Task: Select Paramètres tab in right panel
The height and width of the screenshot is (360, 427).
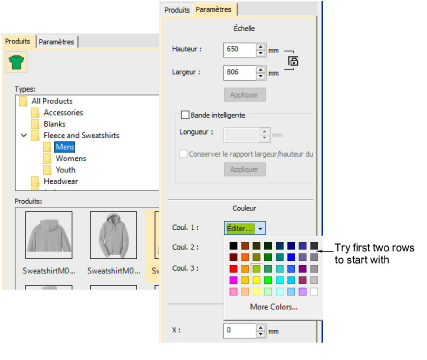Action: [214, 10]
